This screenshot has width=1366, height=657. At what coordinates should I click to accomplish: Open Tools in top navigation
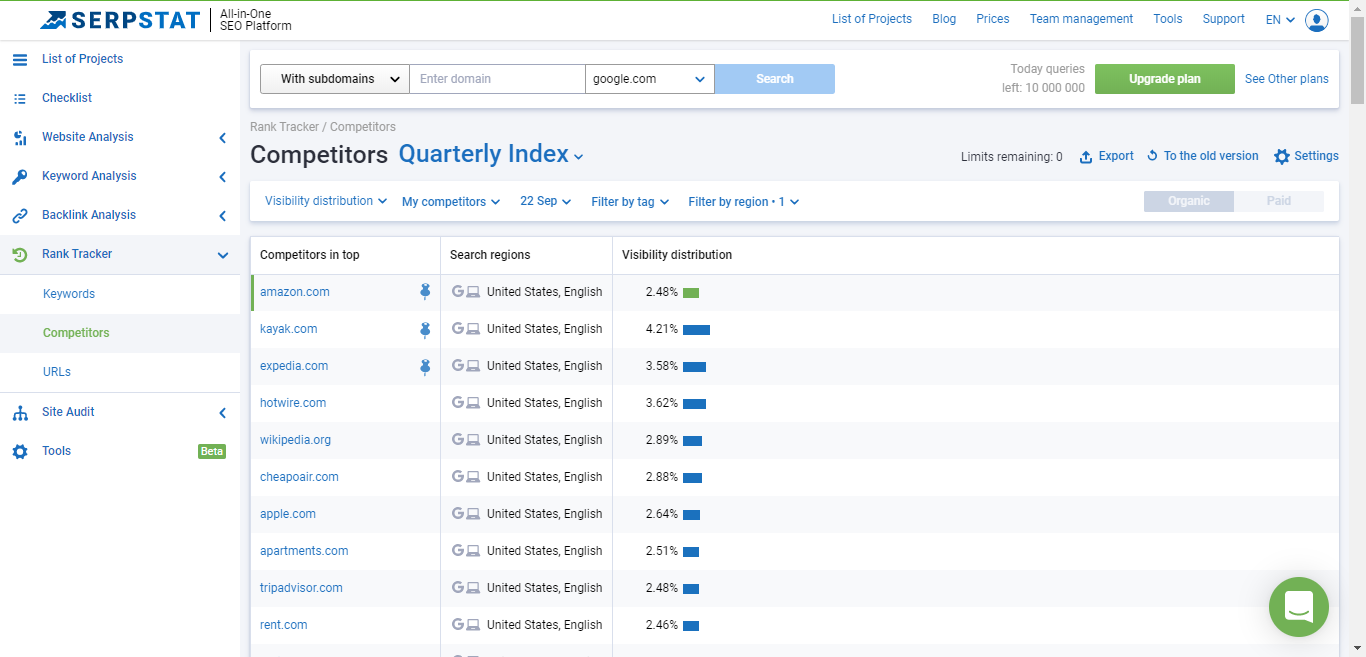click(1168, 19)
